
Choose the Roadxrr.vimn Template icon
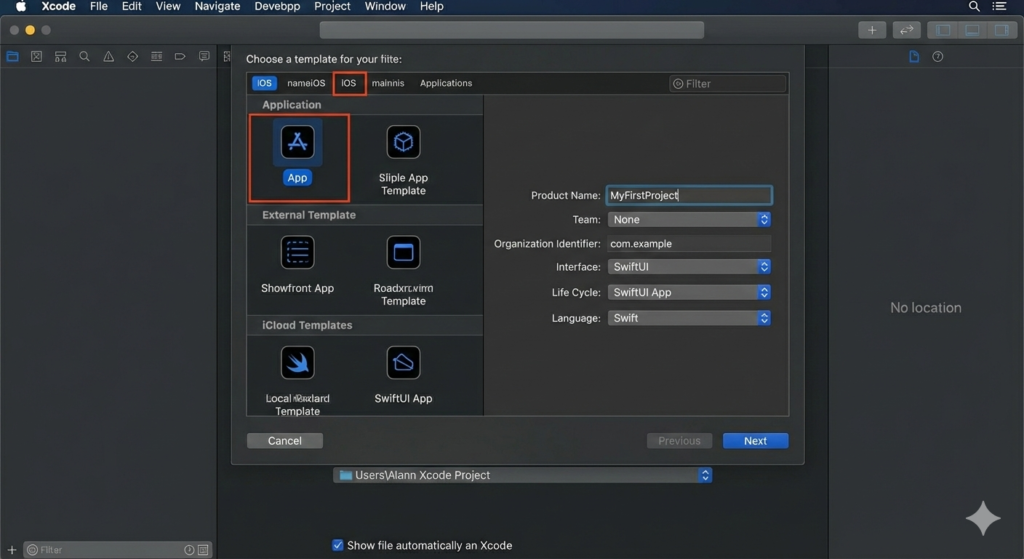point(403,252)
